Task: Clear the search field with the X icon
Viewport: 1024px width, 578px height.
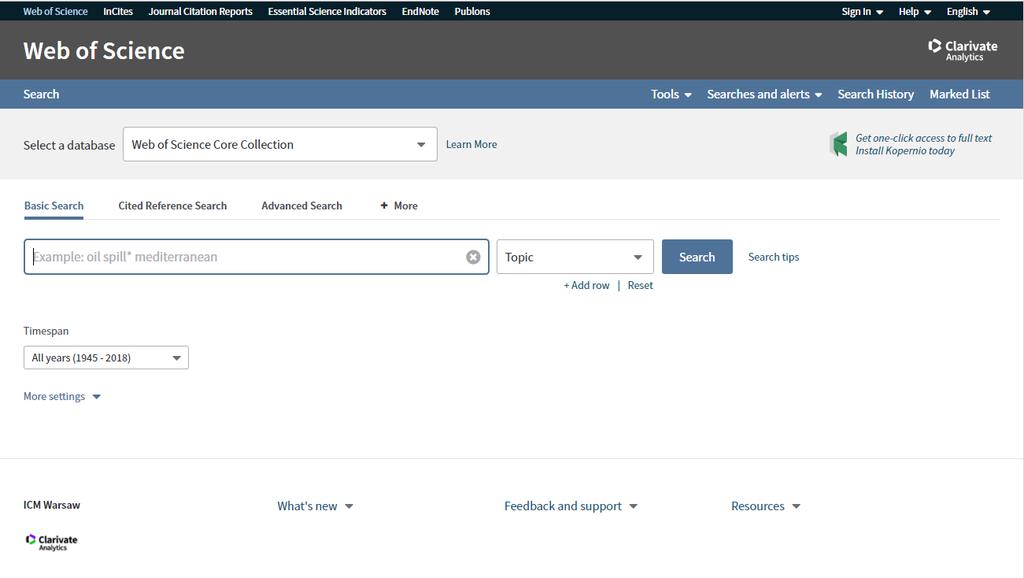Action: (473, 257)
